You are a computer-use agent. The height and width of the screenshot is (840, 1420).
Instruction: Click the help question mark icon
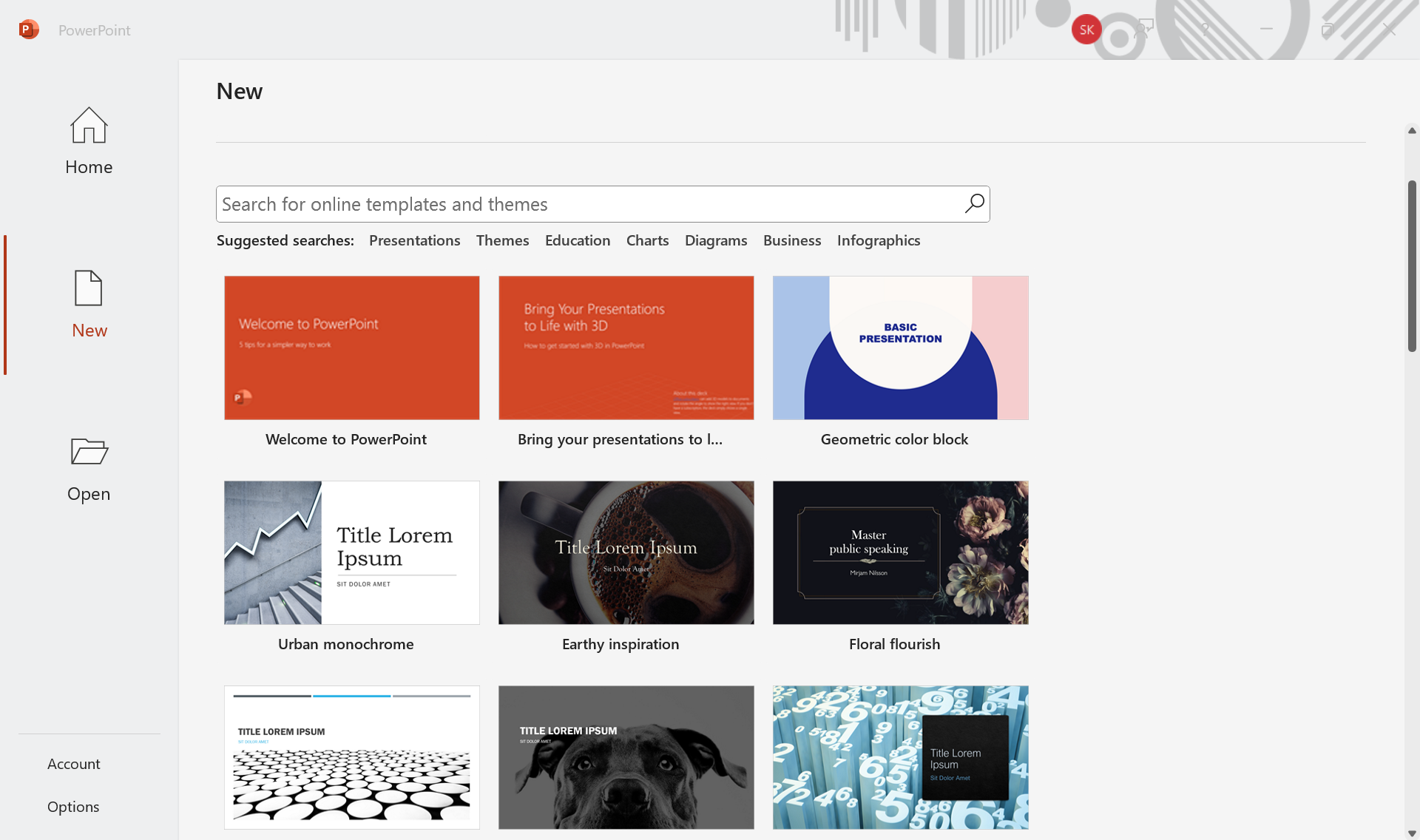pos(1205,30)
